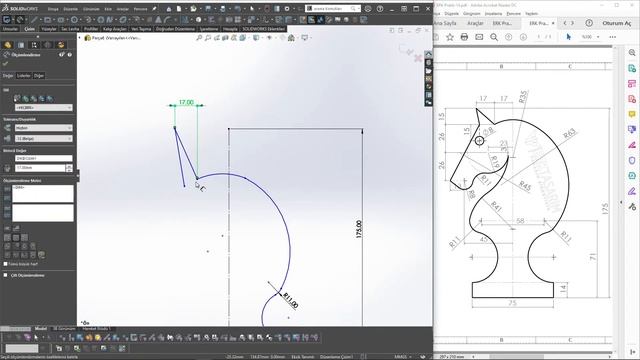Open the DisplayManager appearance tab icon

tap(61, 45)
